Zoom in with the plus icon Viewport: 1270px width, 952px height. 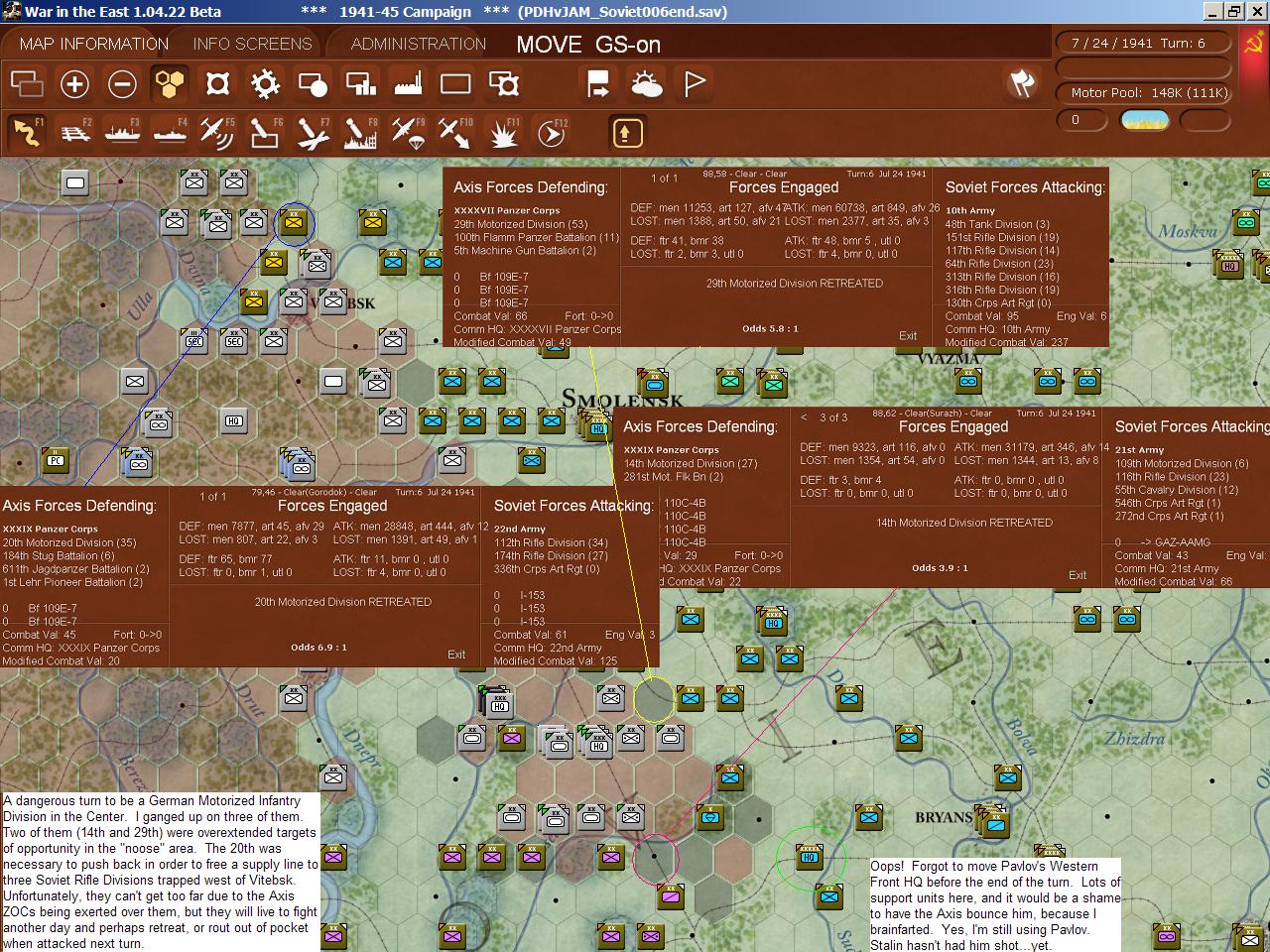point(74,84)
